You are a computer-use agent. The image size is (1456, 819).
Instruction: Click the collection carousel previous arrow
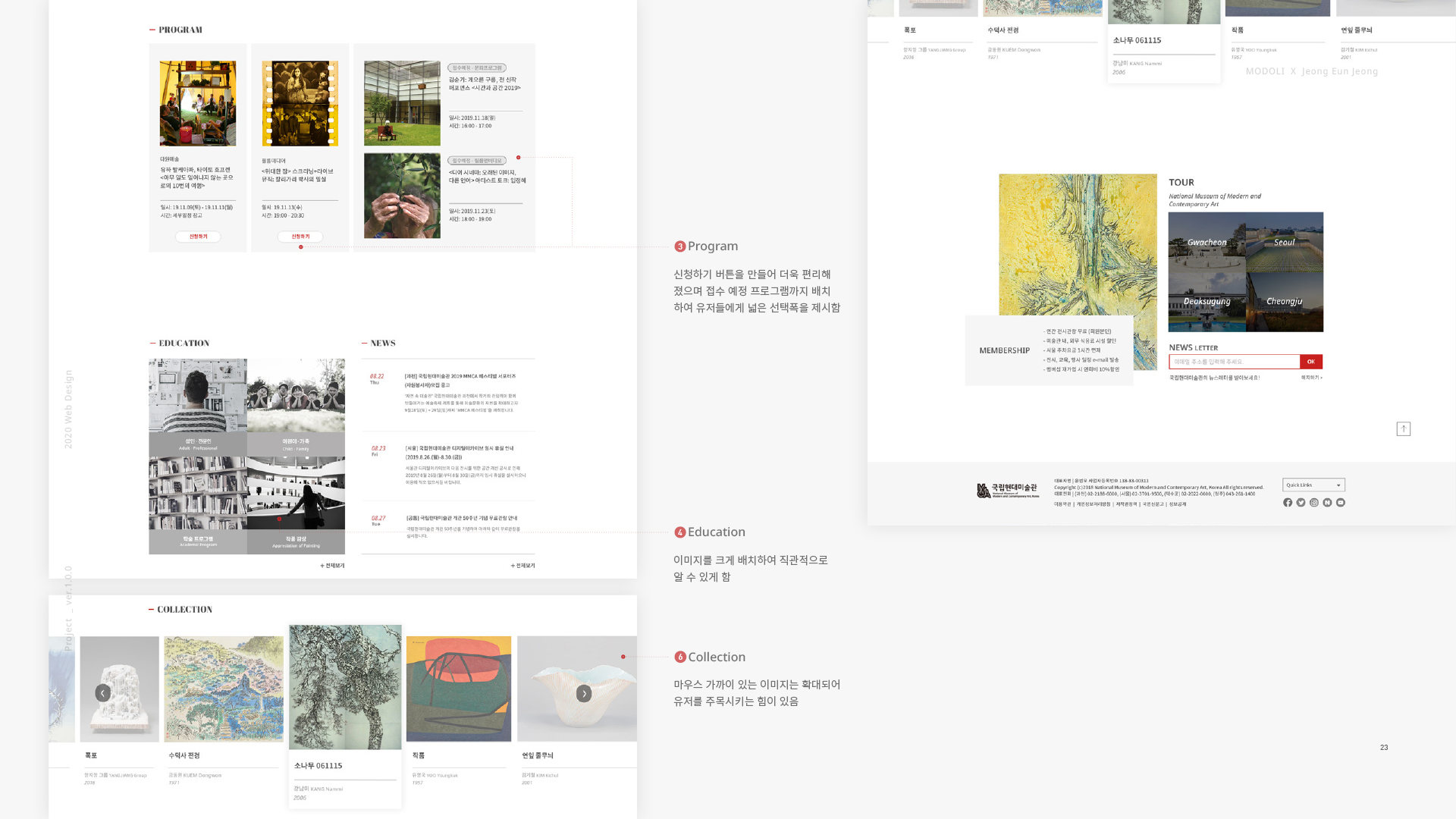pyautogui.click(x=102, y=693)
